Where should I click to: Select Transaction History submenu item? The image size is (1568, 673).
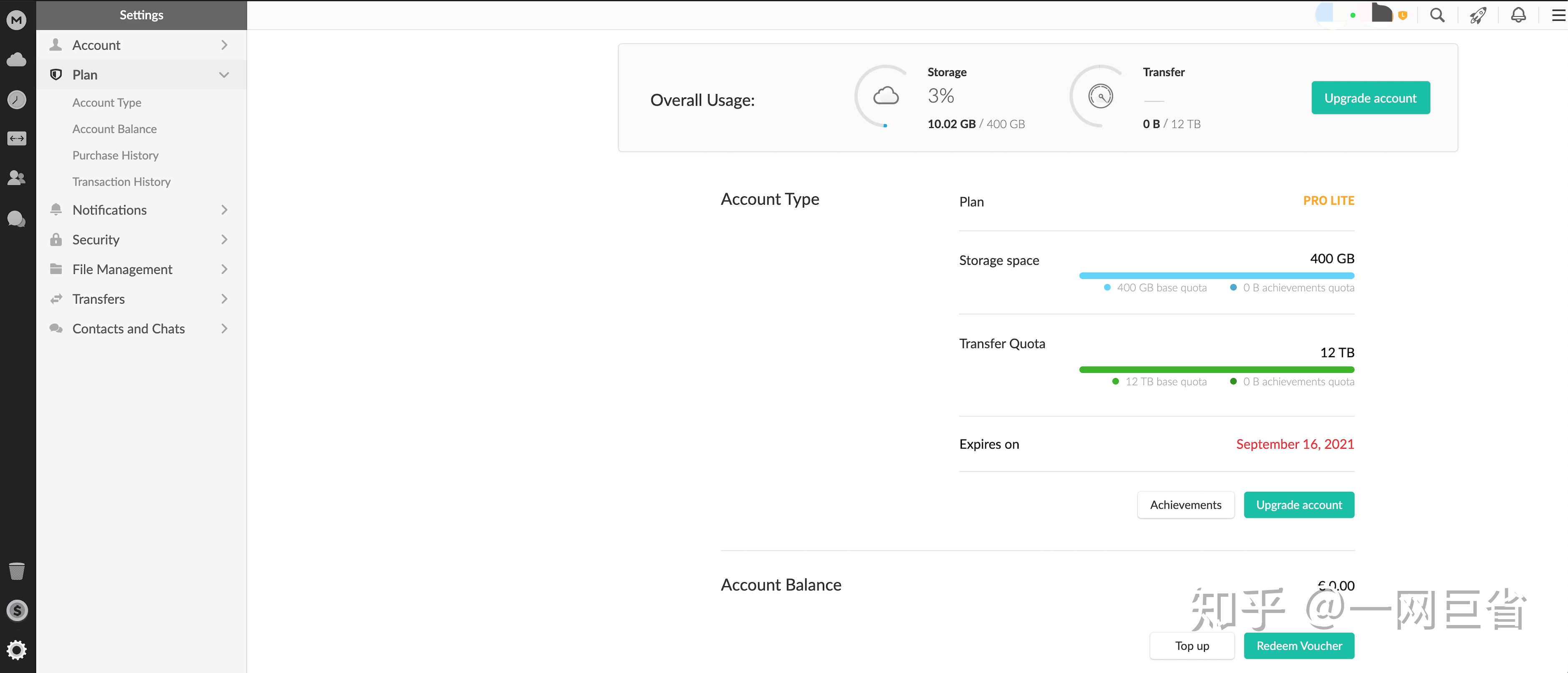(121, 181)
